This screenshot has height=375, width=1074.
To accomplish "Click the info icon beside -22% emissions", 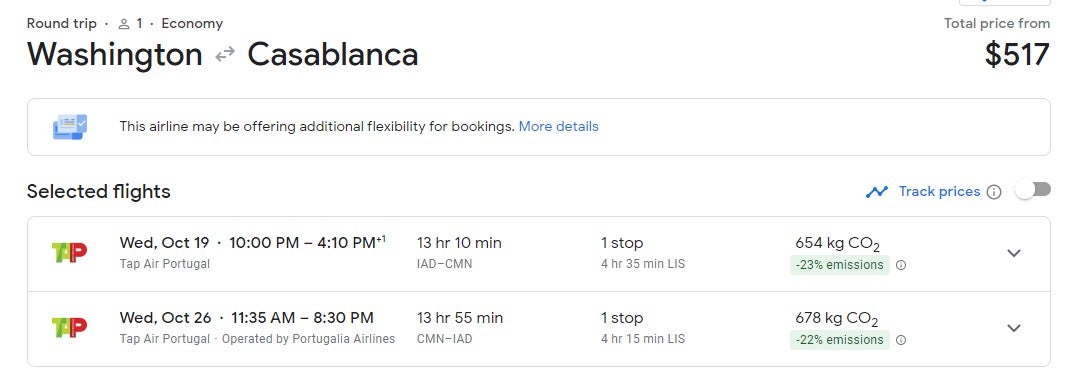I will pyautogui.click(x=901, y=340).
